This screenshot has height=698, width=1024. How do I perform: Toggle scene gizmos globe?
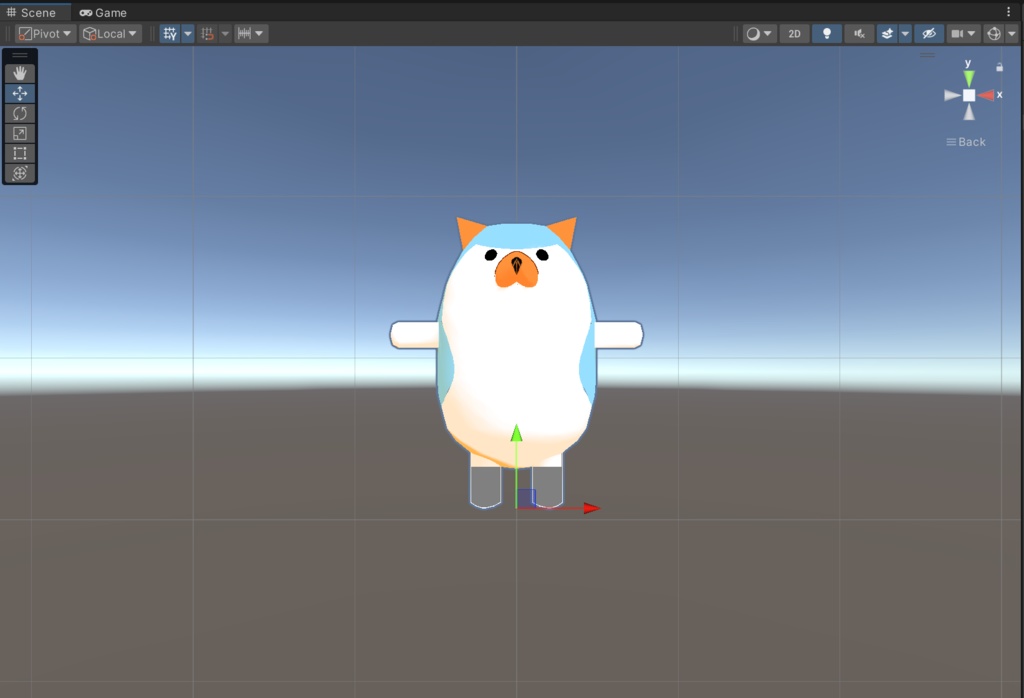(x=994, y=33)
